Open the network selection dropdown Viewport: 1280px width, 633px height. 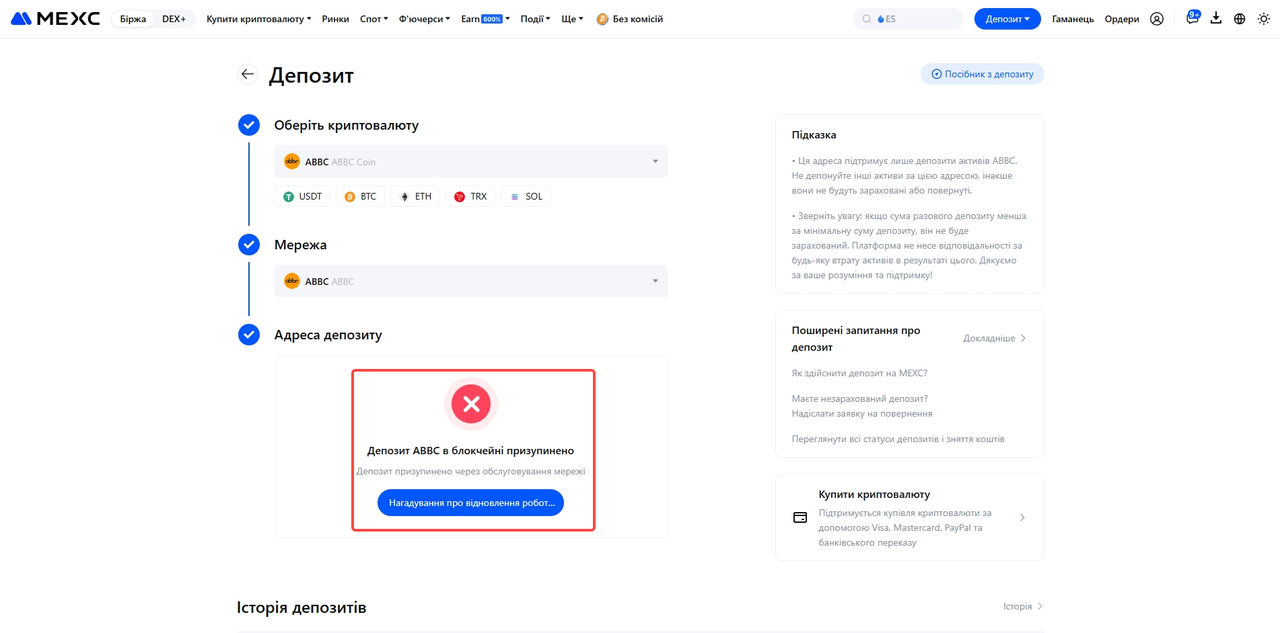click(x=471, y=281)
